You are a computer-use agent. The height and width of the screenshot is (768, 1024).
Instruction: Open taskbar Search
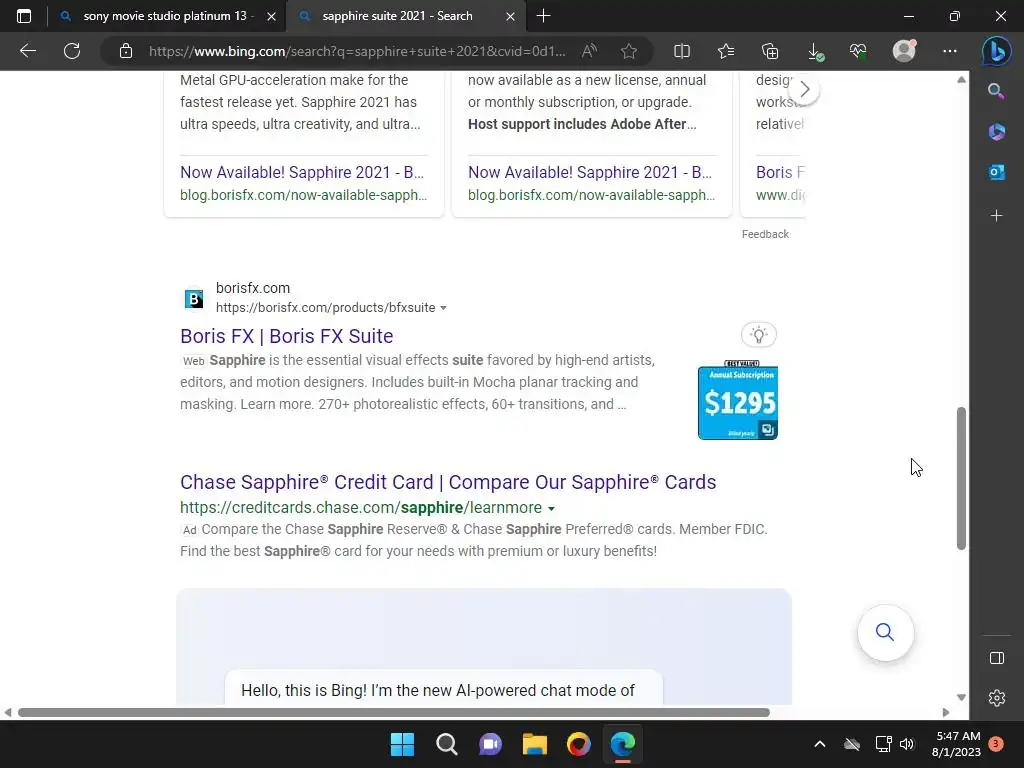(x=447, y=744)
